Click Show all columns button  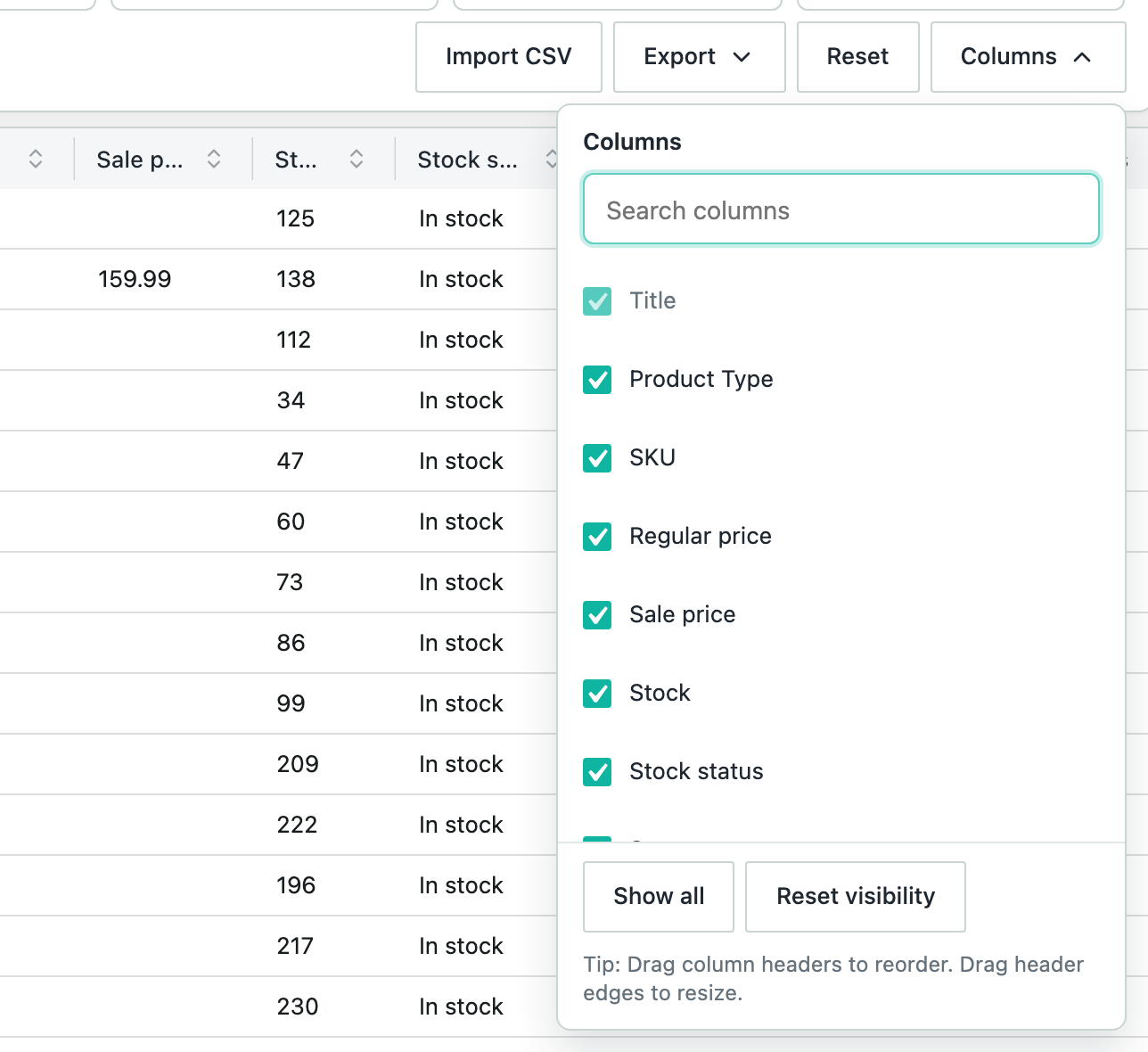659,897
